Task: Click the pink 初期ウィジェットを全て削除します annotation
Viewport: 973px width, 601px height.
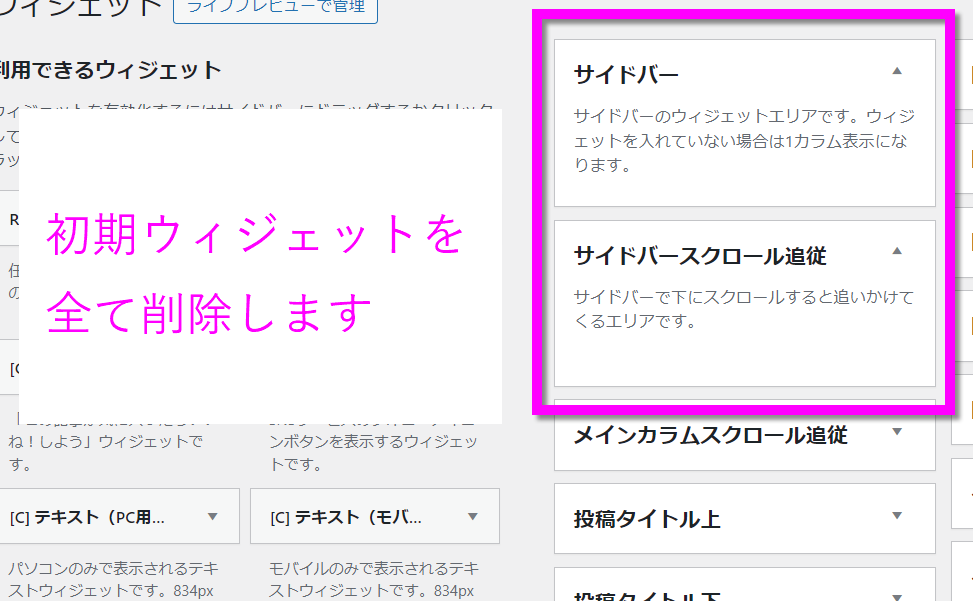Action: pos(255,272)
